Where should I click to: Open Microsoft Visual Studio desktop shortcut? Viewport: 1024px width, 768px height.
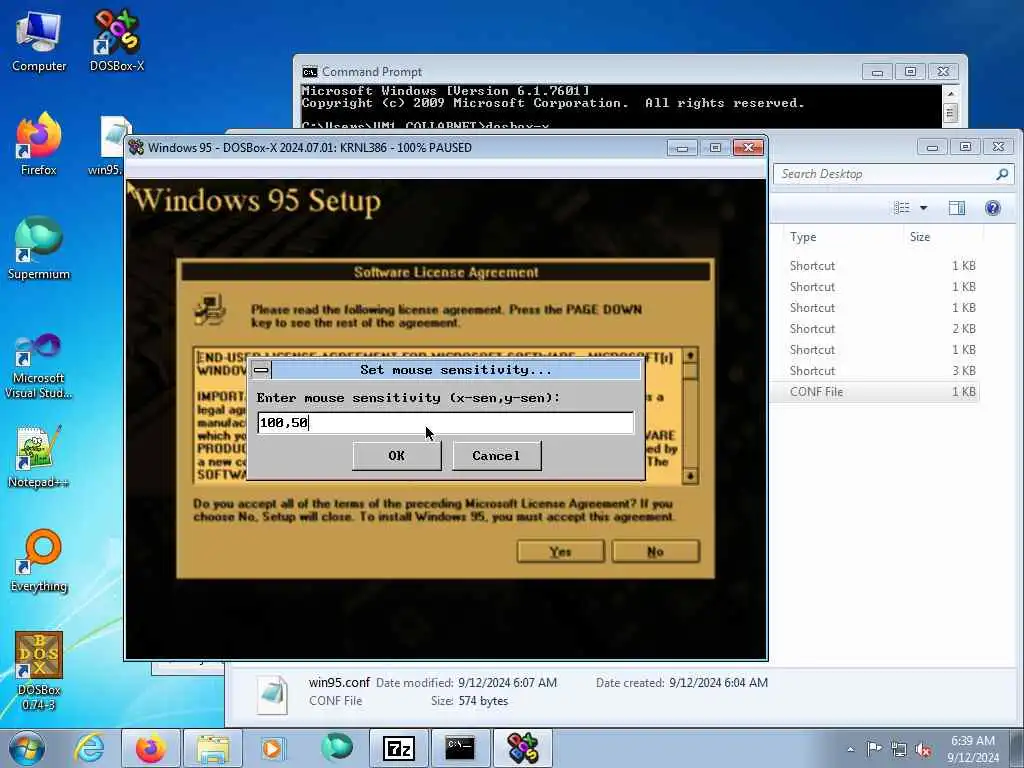tap(39, 366)
